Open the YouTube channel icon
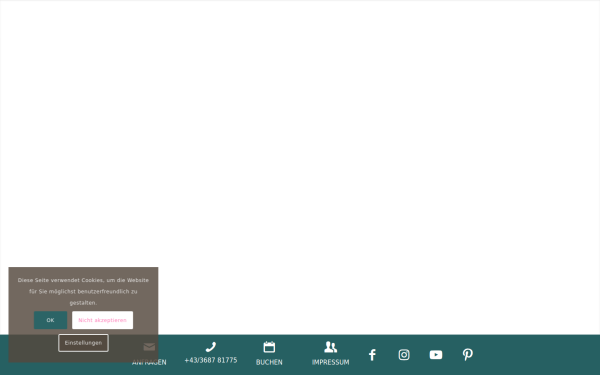This screenshot has width=600, height=375. pyautogui.click(x=436, y=355)
